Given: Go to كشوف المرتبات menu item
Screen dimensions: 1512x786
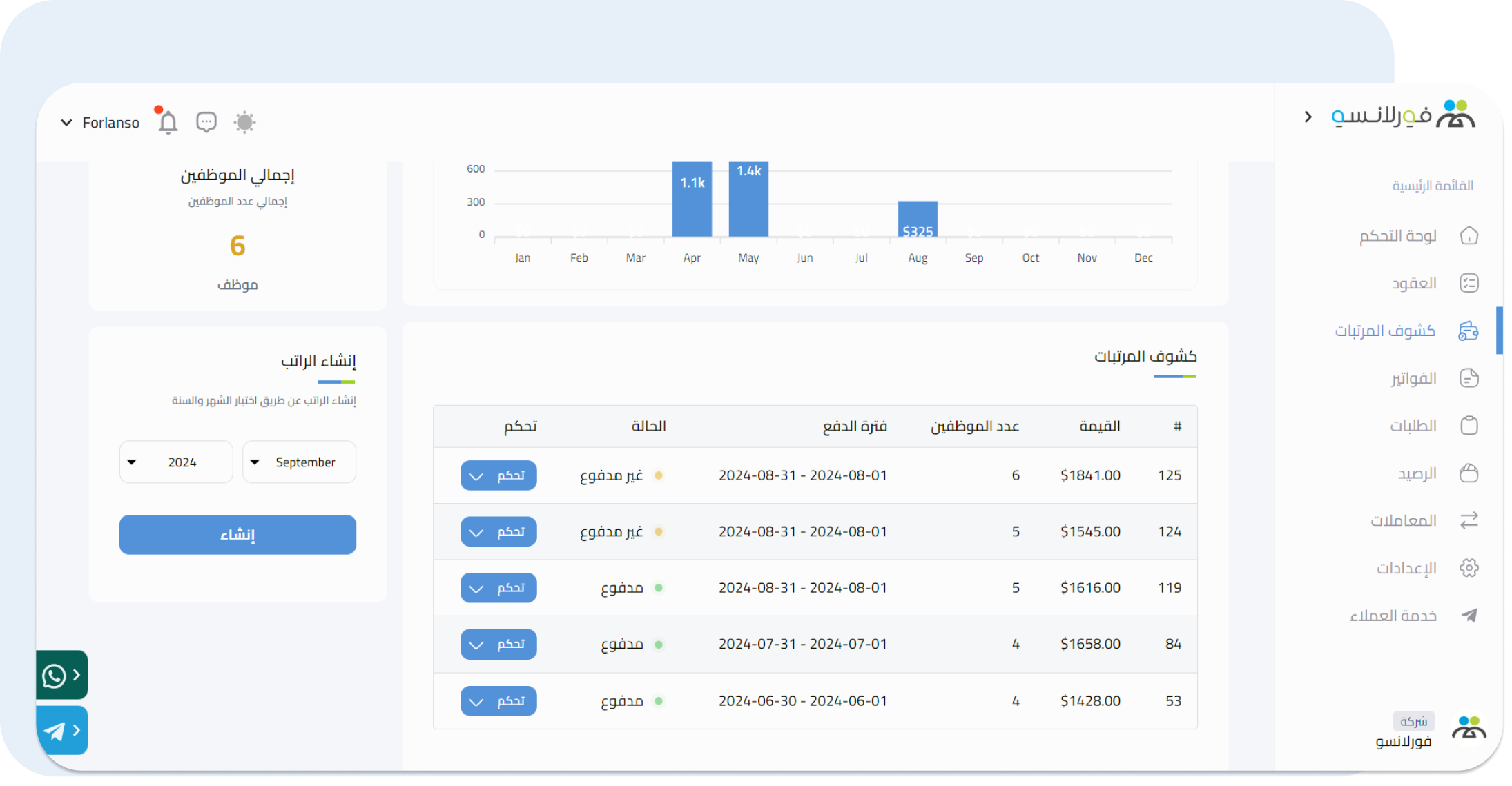Looking at the screenshot, I should coord(1385,331).
